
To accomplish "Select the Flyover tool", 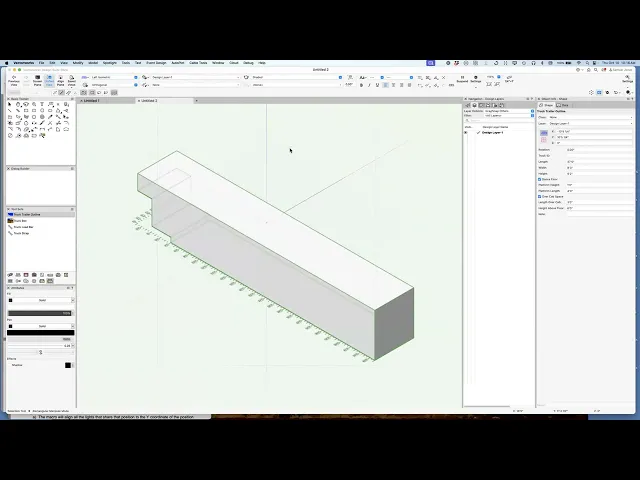I will pos(26,104).
